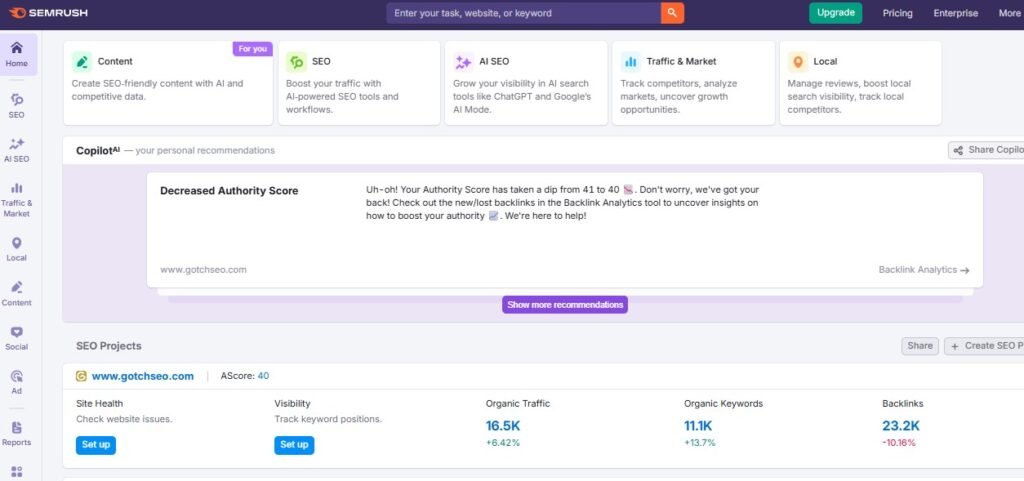Open the www.gotchseo.com project link
The width and height of the screenshot is (1024, 481).
[x=142, y=376]
